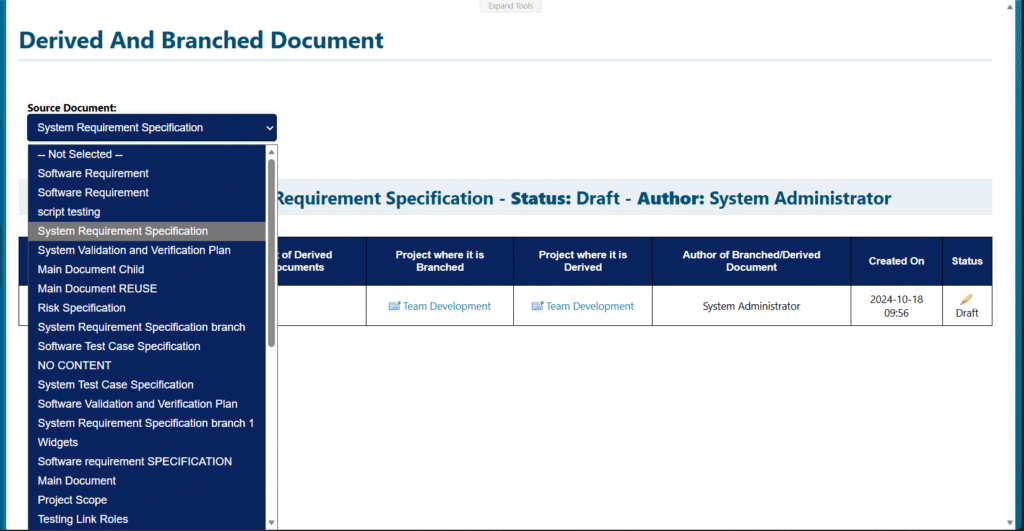Collapse the Source Document dropdown arrow
The width and height of the screenshot is (1024, 531).
coord(268,128)
